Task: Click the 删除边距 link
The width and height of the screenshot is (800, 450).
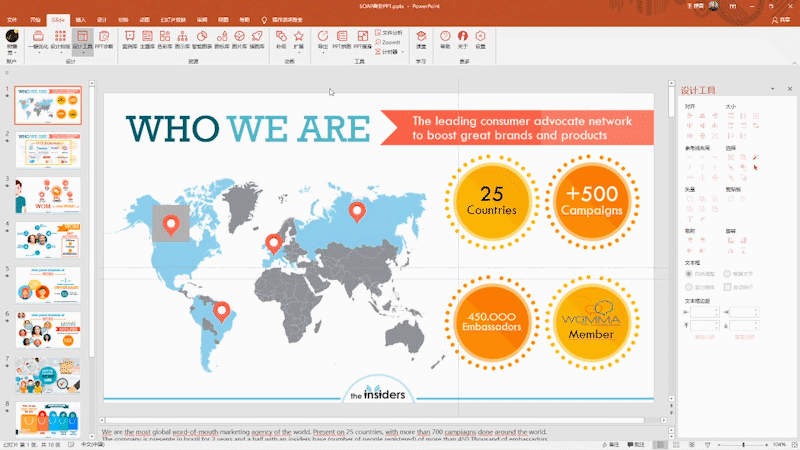Action: [x=705, y=337]
